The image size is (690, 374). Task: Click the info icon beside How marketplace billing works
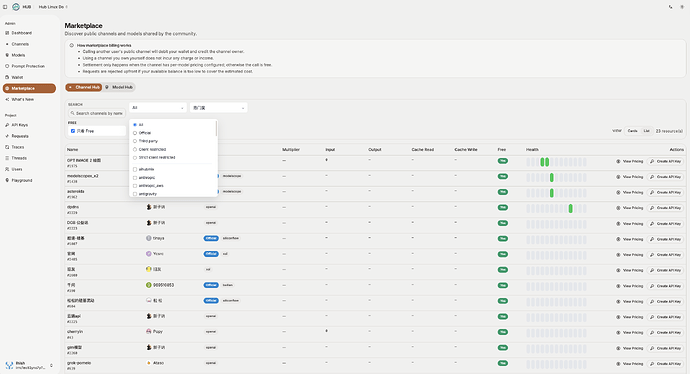[72, 45]
